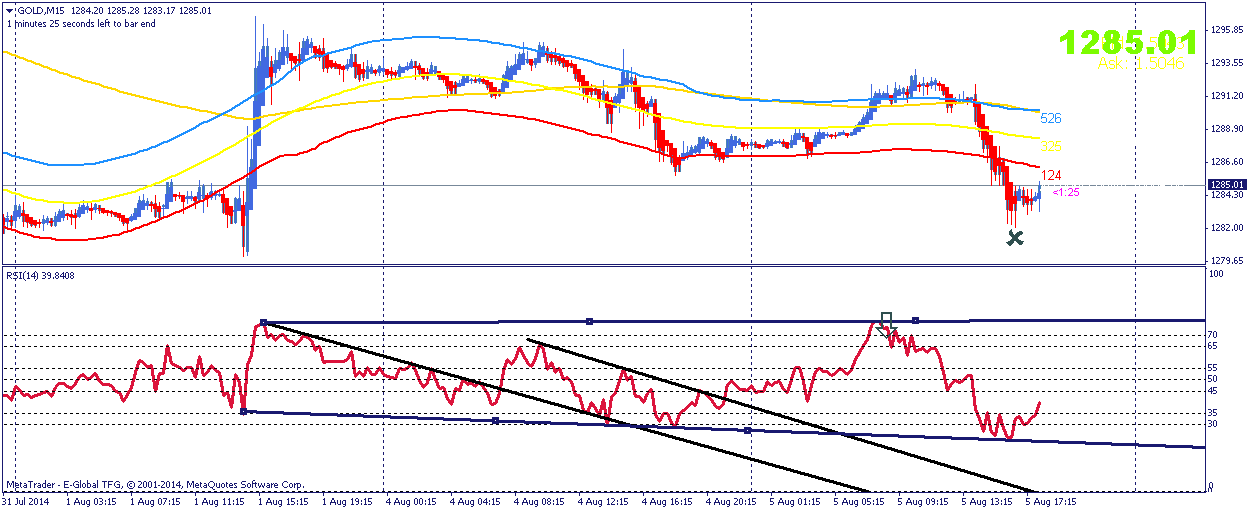
Task: Click the 65 level on the RSI scale
Action: click(1213, 346)
